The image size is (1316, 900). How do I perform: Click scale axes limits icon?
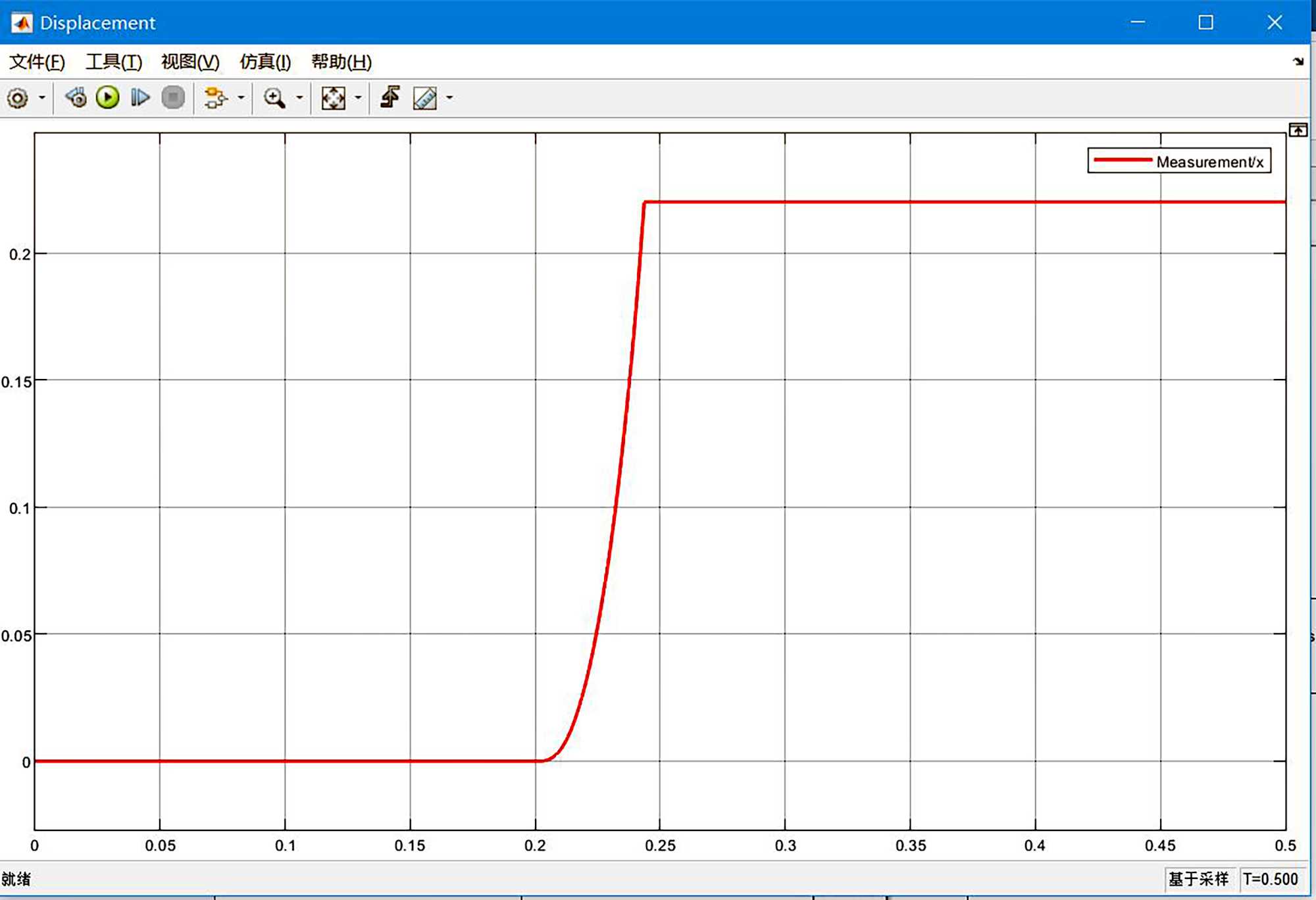tap(333, 98)
